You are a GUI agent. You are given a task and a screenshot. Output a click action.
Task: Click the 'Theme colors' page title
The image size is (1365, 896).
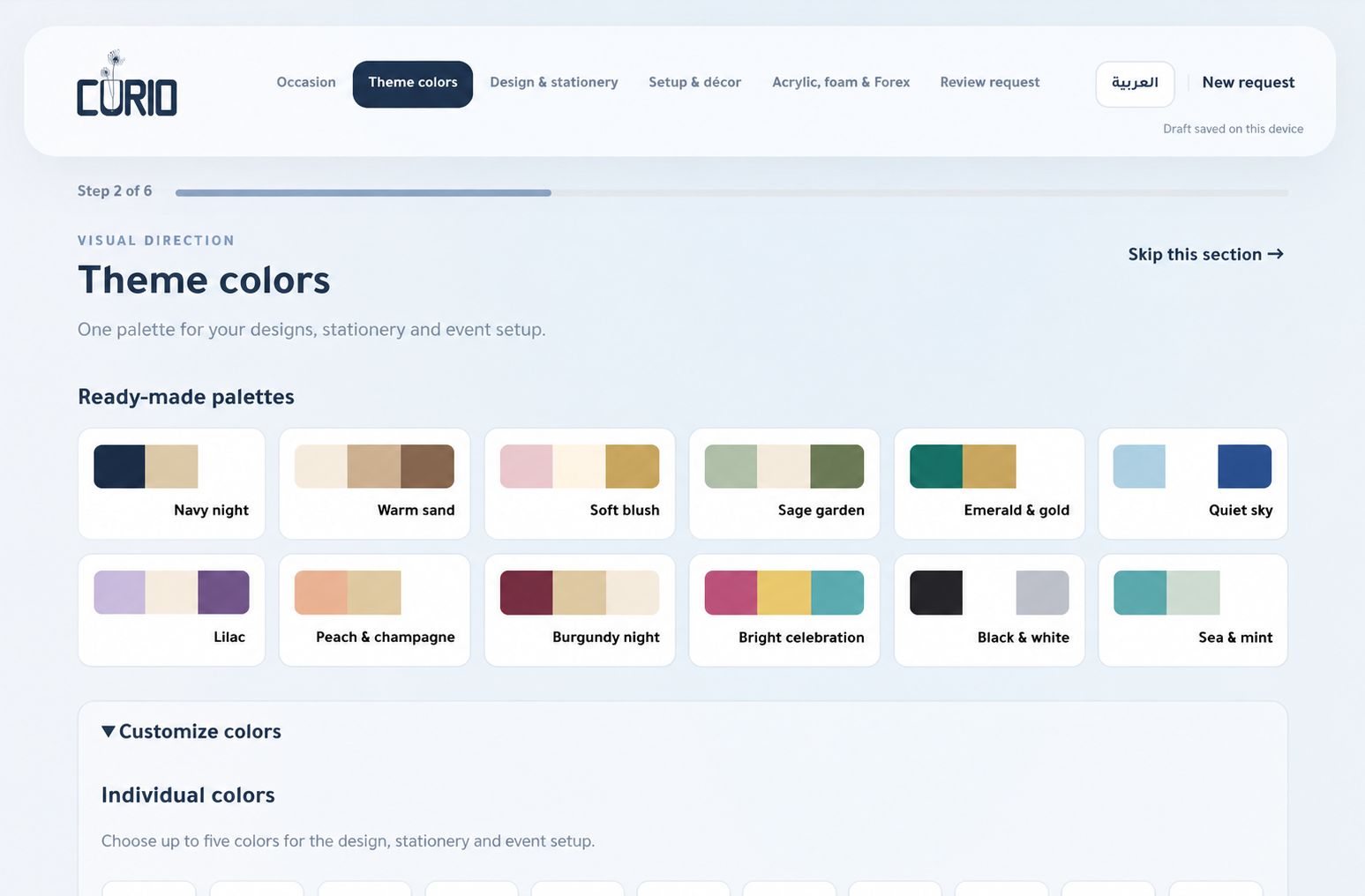click(x=204, y=280)
